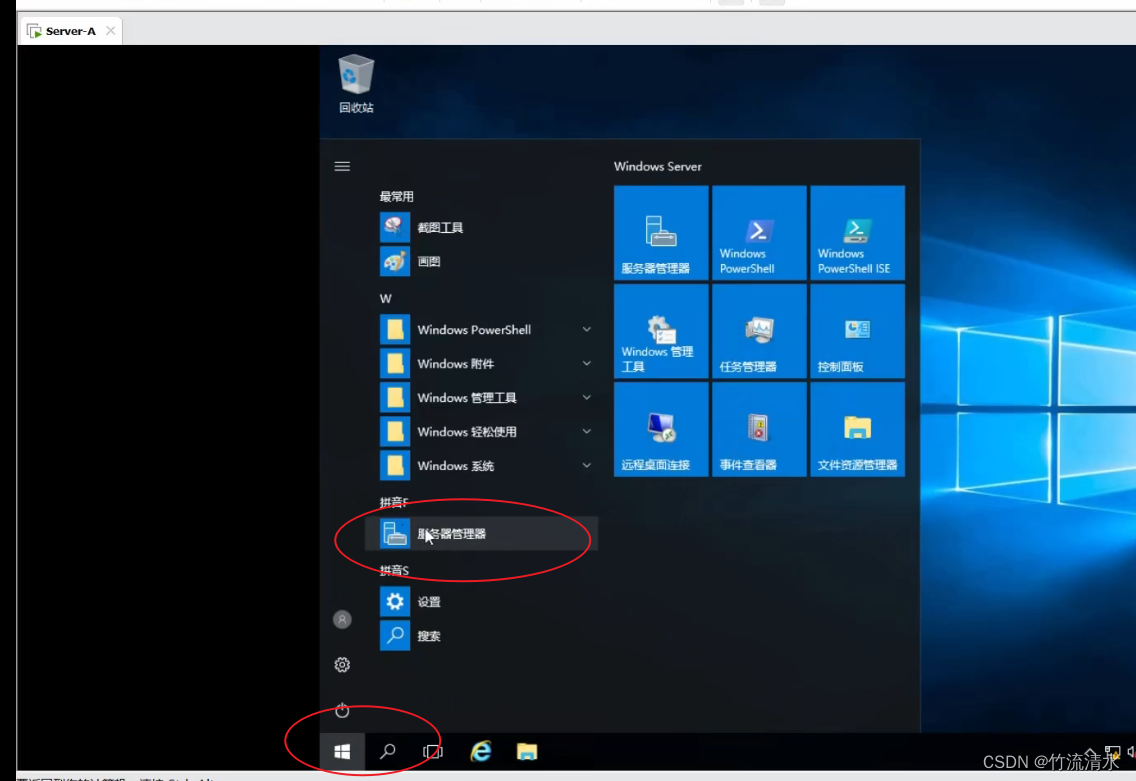Open the Windows PowerShell ISE tile

pyautogui.click(x=857, y=233)
